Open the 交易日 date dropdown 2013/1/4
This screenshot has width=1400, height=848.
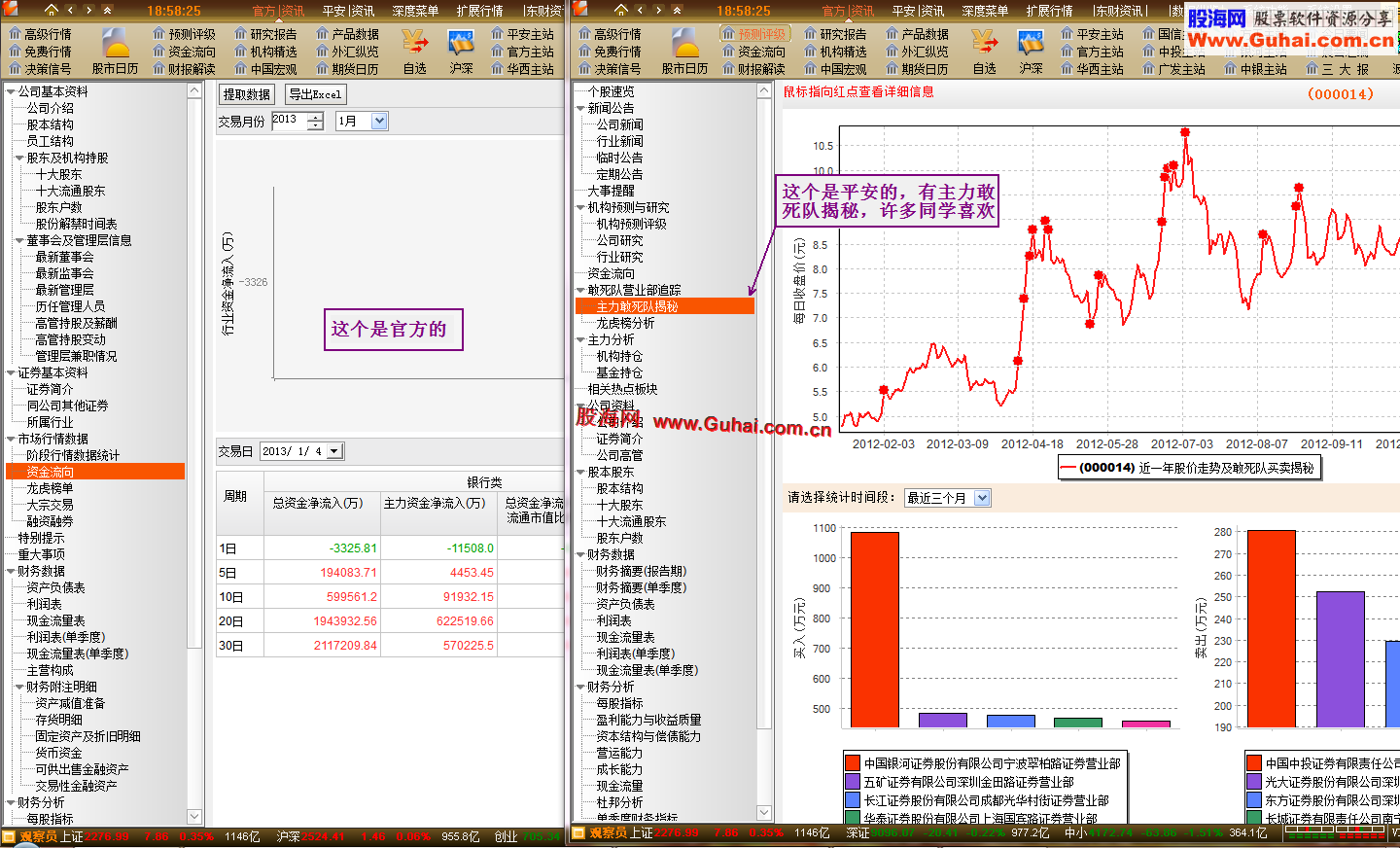click(334, 451)
